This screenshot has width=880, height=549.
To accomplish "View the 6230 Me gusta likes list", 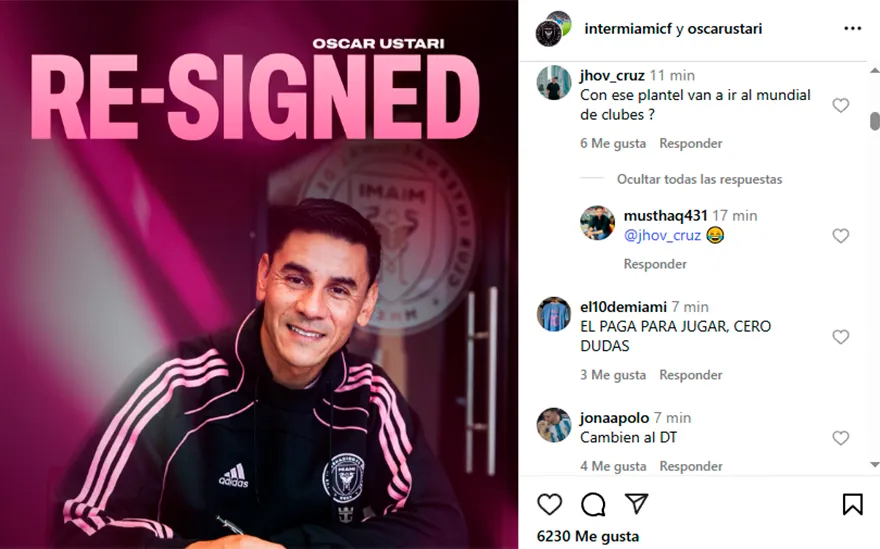I will tap(588, 536).
